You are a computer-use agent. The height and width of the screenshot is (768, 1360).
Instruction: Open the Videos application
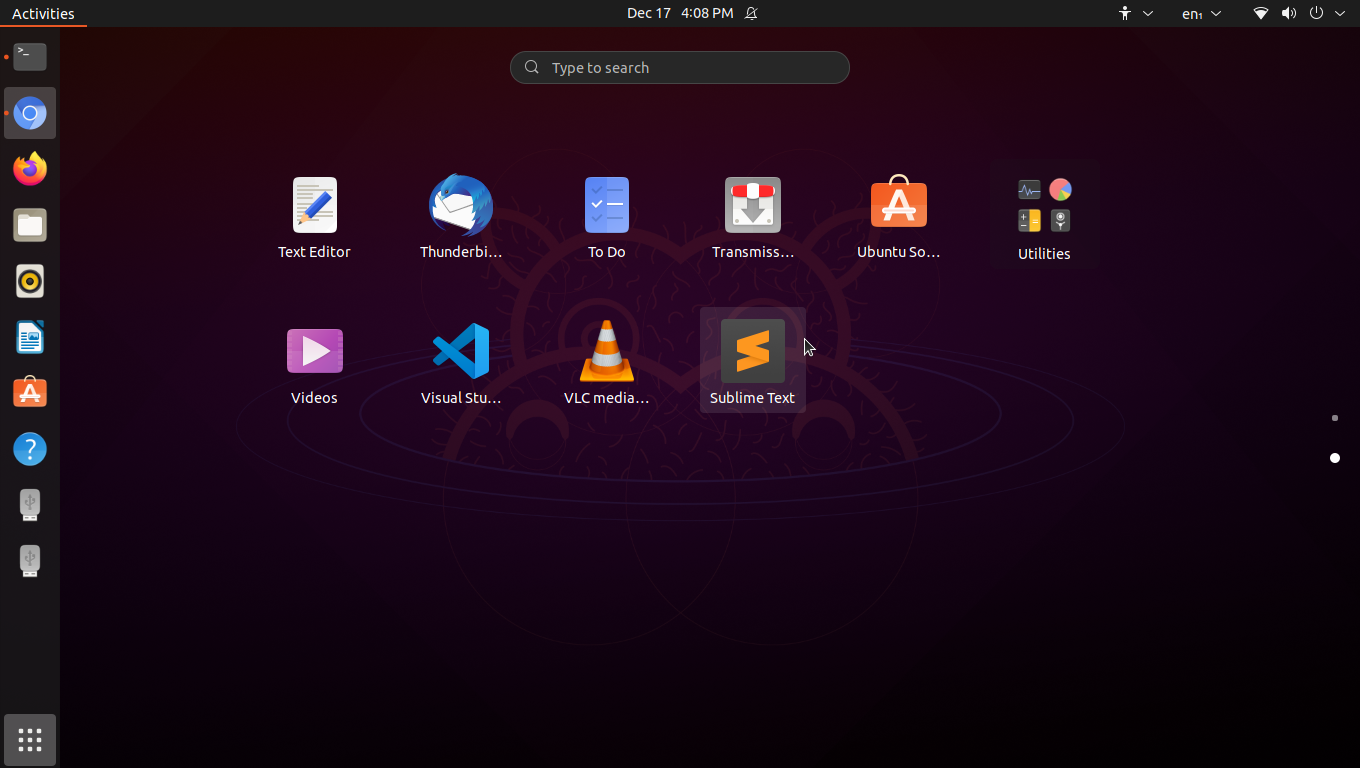coord(314,351)
